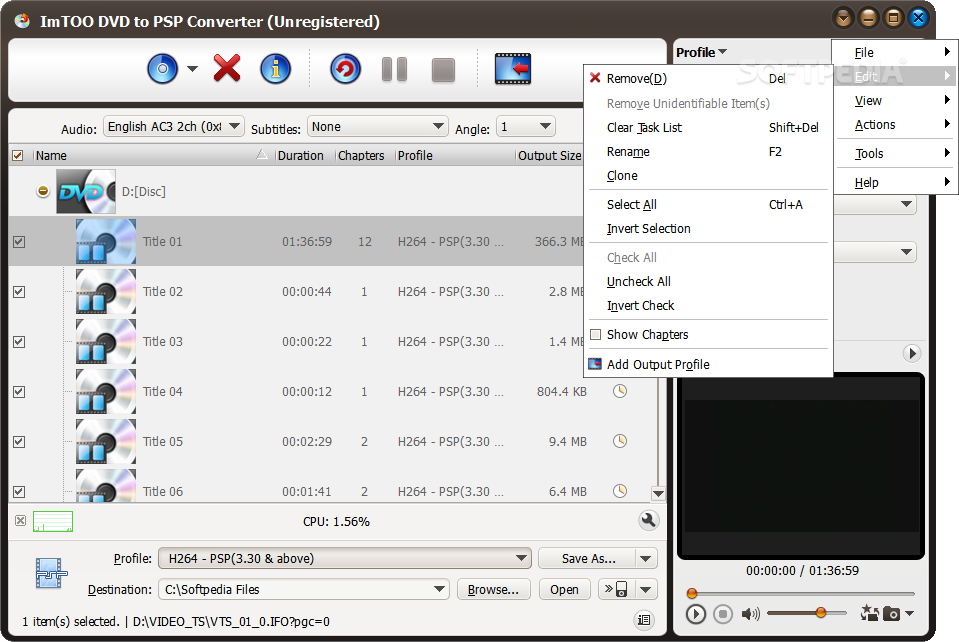
Task: Click the preview Stop button
Action: coord(723,613)
